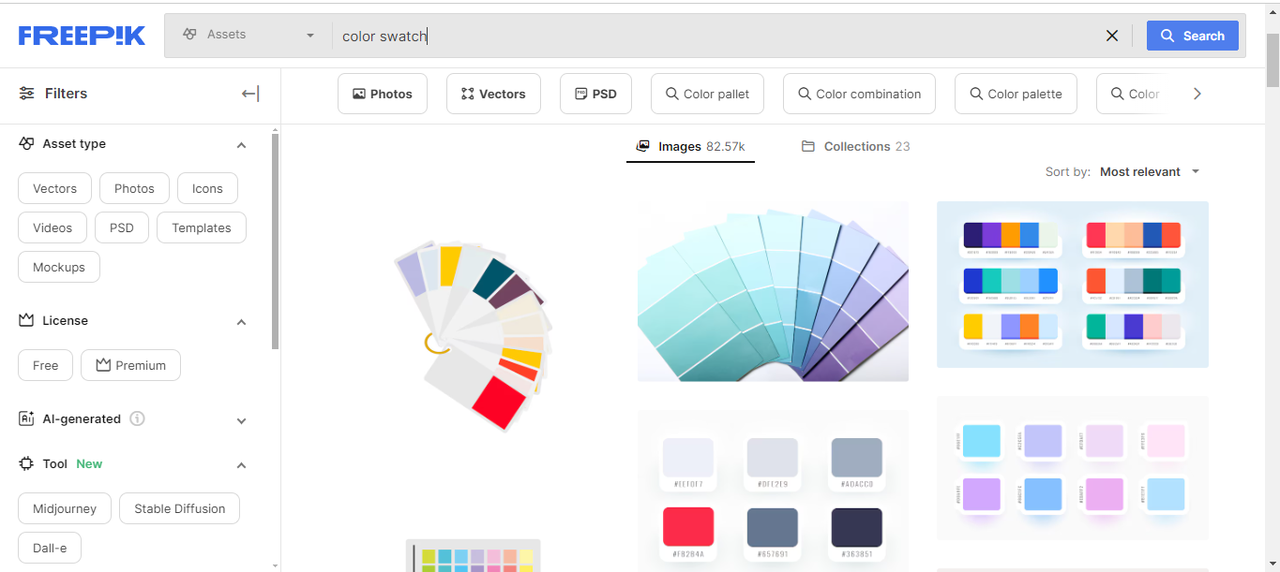Viewport: 1280px width, 572px height.
Task: Open the Assets type dropdown in search bar
Action: pos(248,35)
